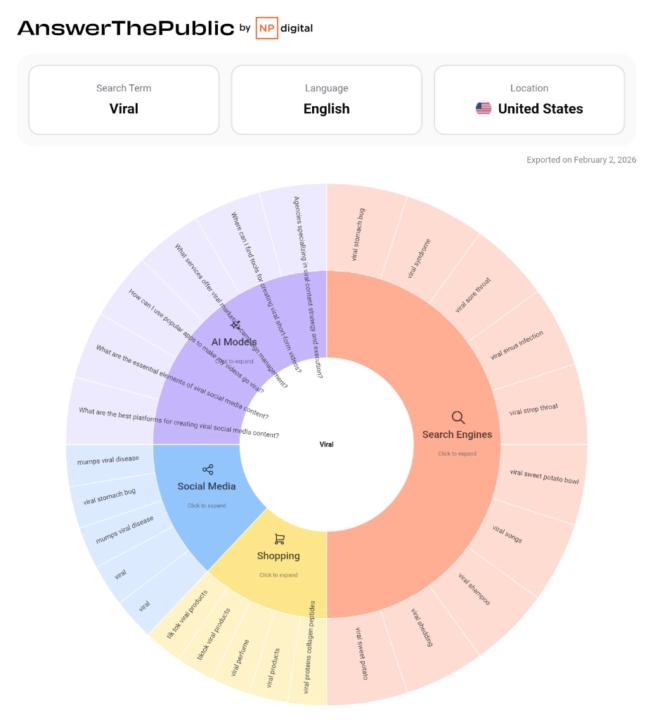
Task: Open the Language English selector
Action: click(326, 99)
